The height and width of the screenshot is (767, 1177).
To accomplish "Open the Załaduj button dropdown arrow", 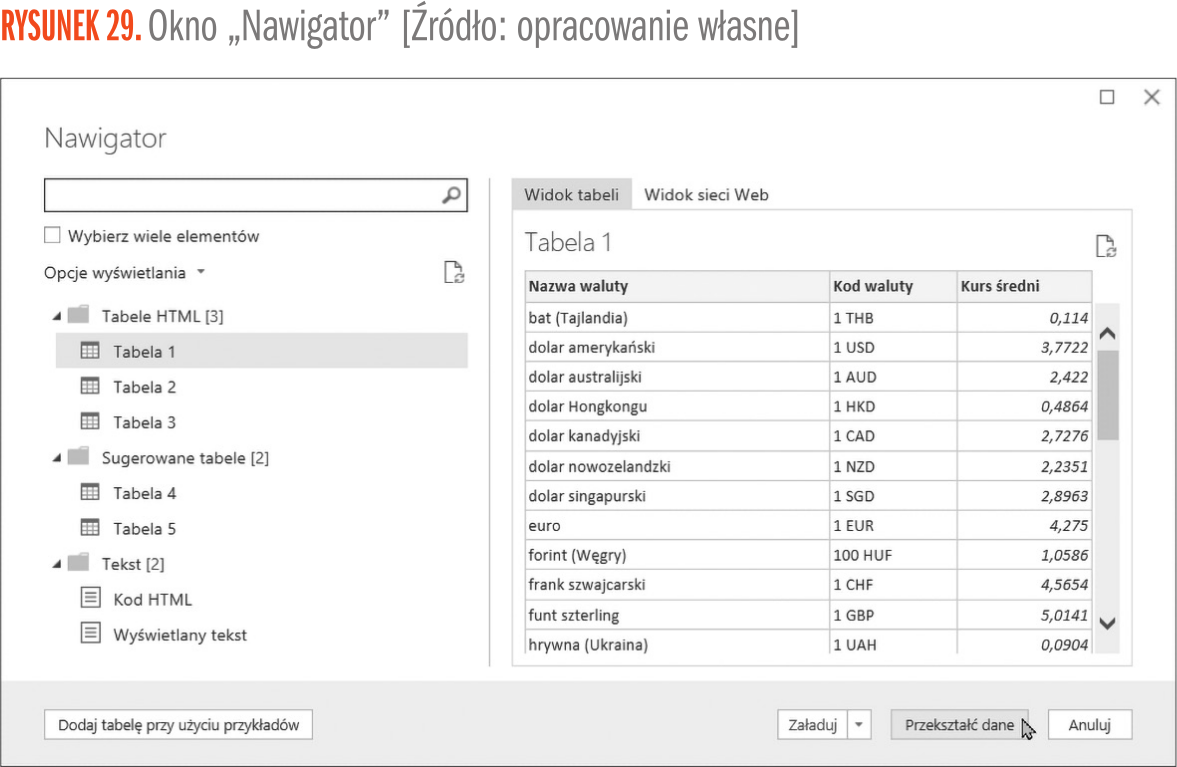I will pos(859,726).
